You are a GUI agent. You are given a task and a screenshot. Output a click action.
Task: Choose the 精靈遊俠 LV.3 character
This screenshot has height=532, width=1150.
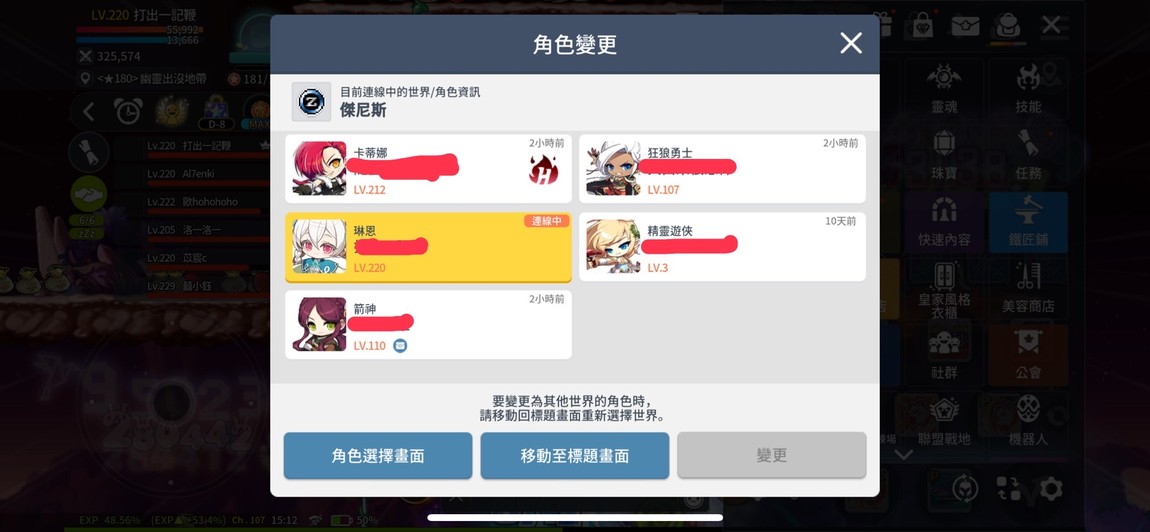click(x=722, y=247)
